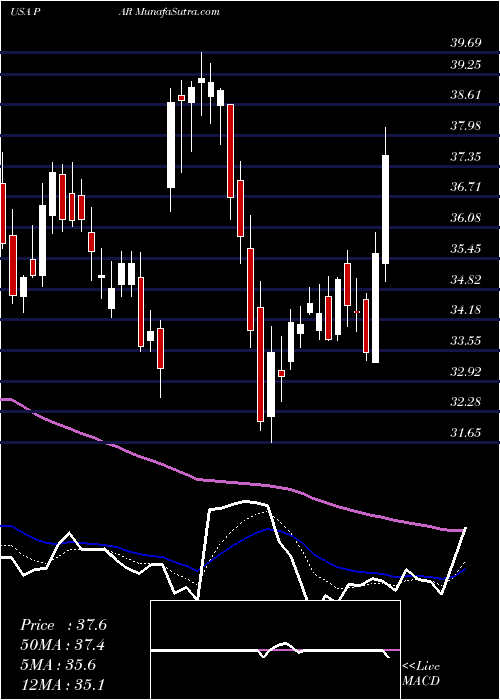
Task: Click the 36.08 price label
Action: 466,218
